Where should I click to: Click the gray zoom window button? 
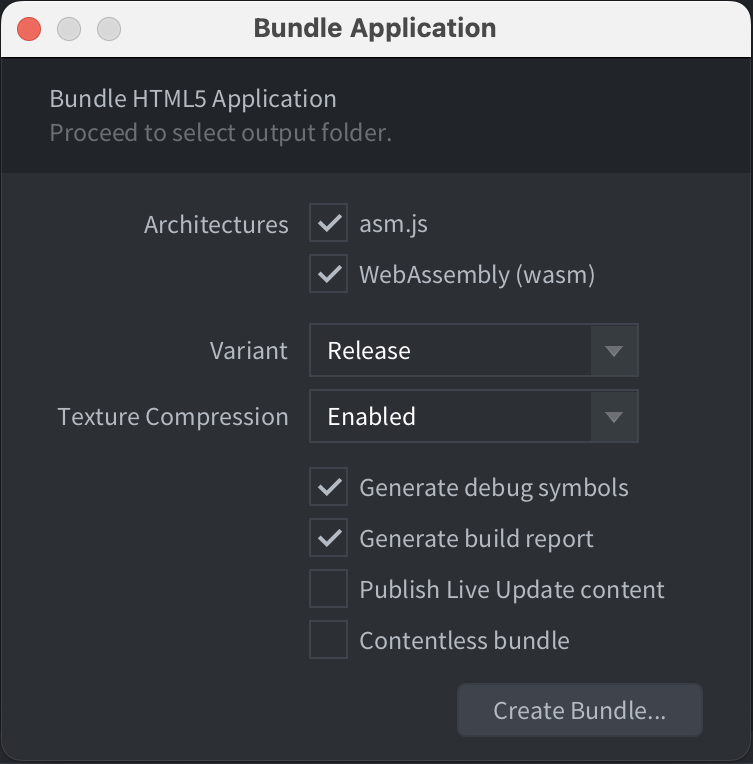(108, 28)
